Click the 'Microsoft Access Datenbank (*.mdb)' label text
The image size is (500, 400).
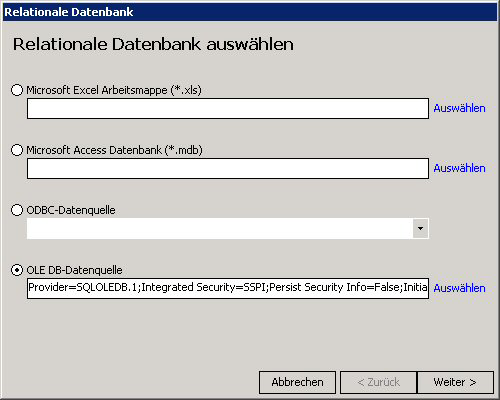point(114,150)
